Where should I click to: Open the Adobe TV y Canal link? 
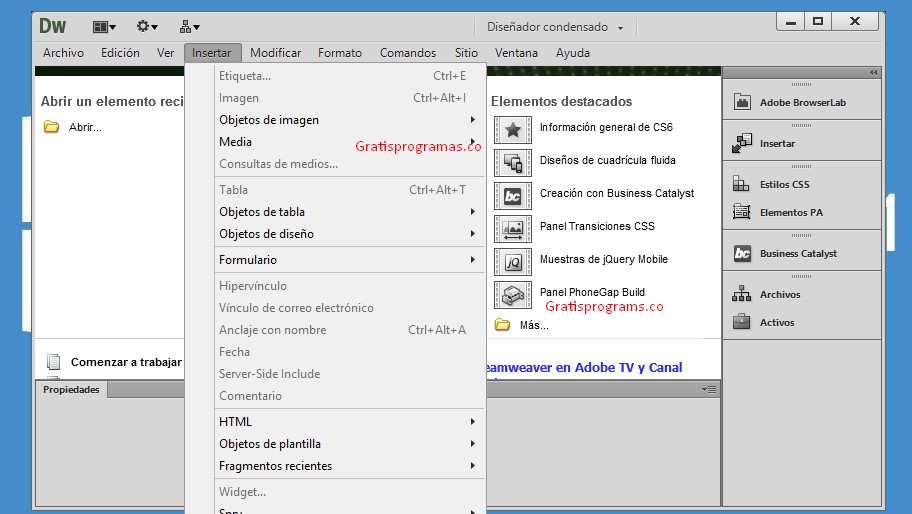coord(584,368)
